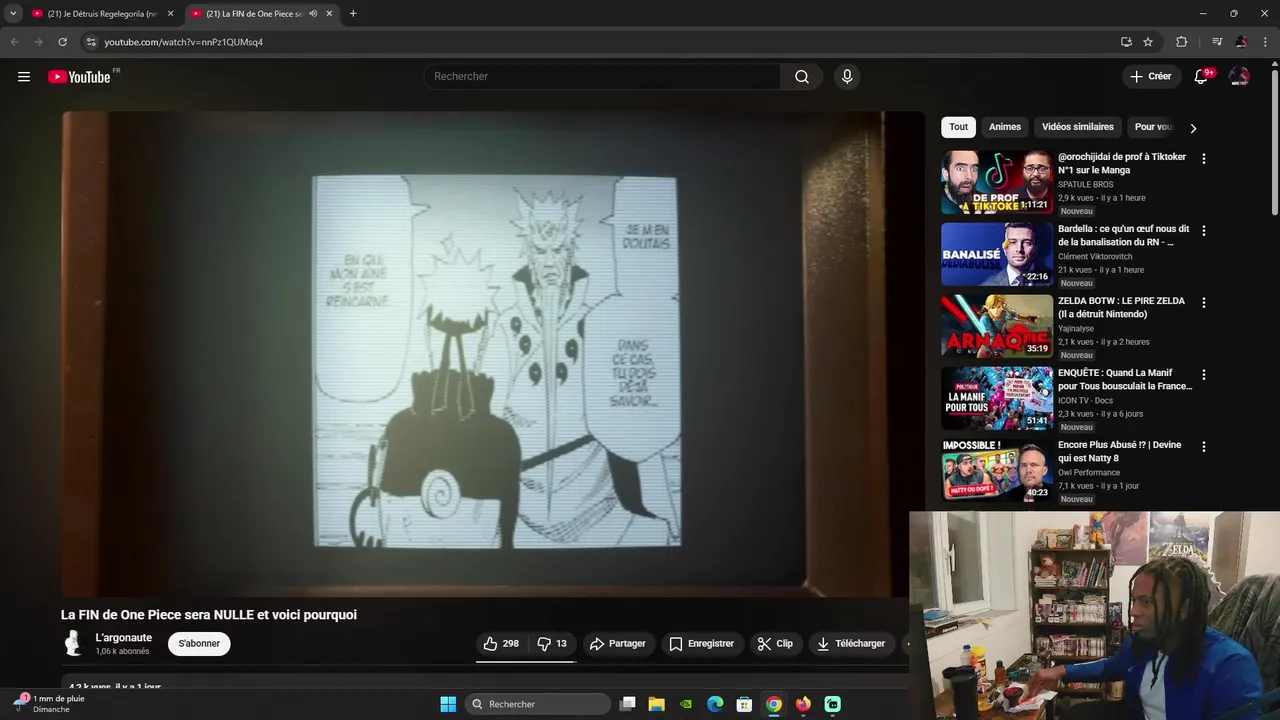
Task: Go back in browser history
Action: pyautogui.click(x=14, y=42)
